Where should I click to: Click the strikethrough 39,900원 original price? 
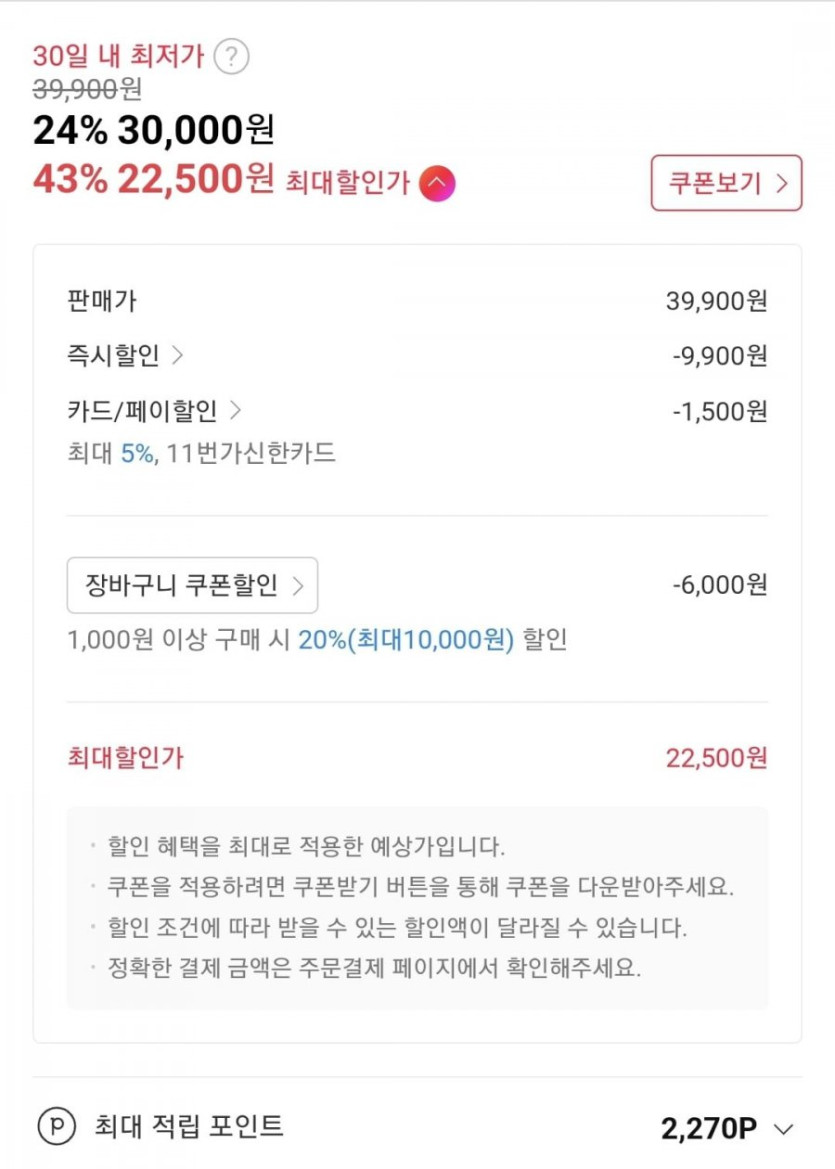(x=87, y=89)
